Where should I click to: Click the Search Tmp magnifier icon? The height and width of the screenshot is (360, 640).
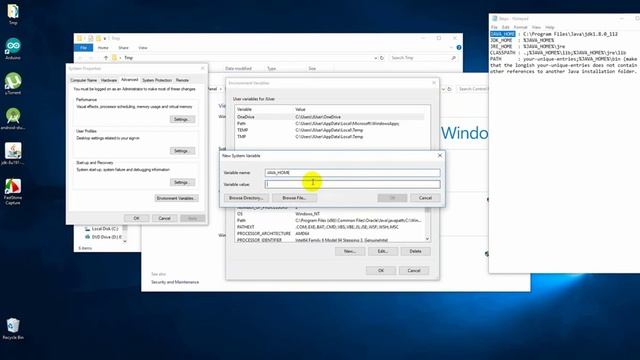click(453, 58)
